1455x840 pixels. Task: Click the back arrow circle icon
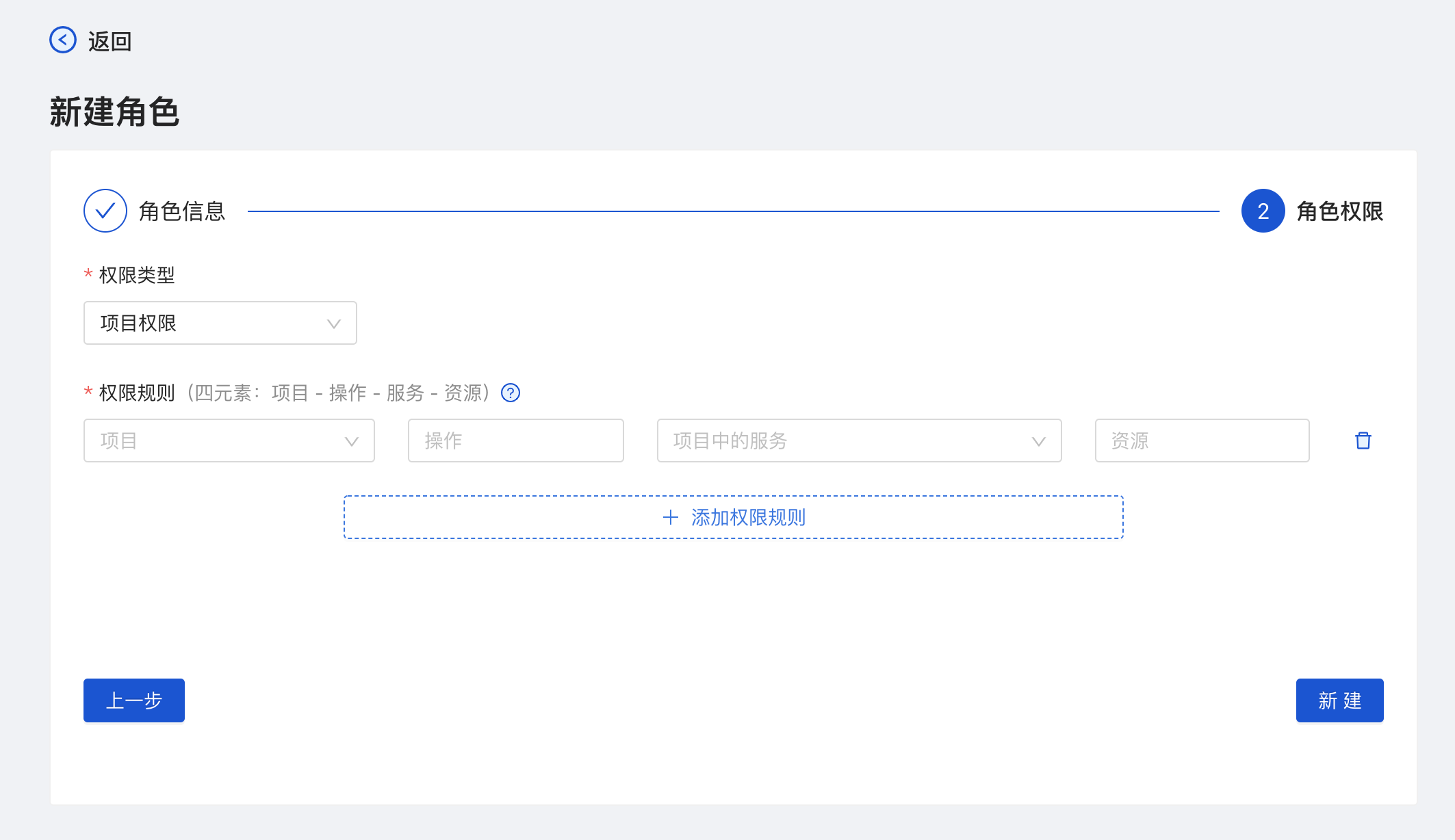(x=63, y=40)
